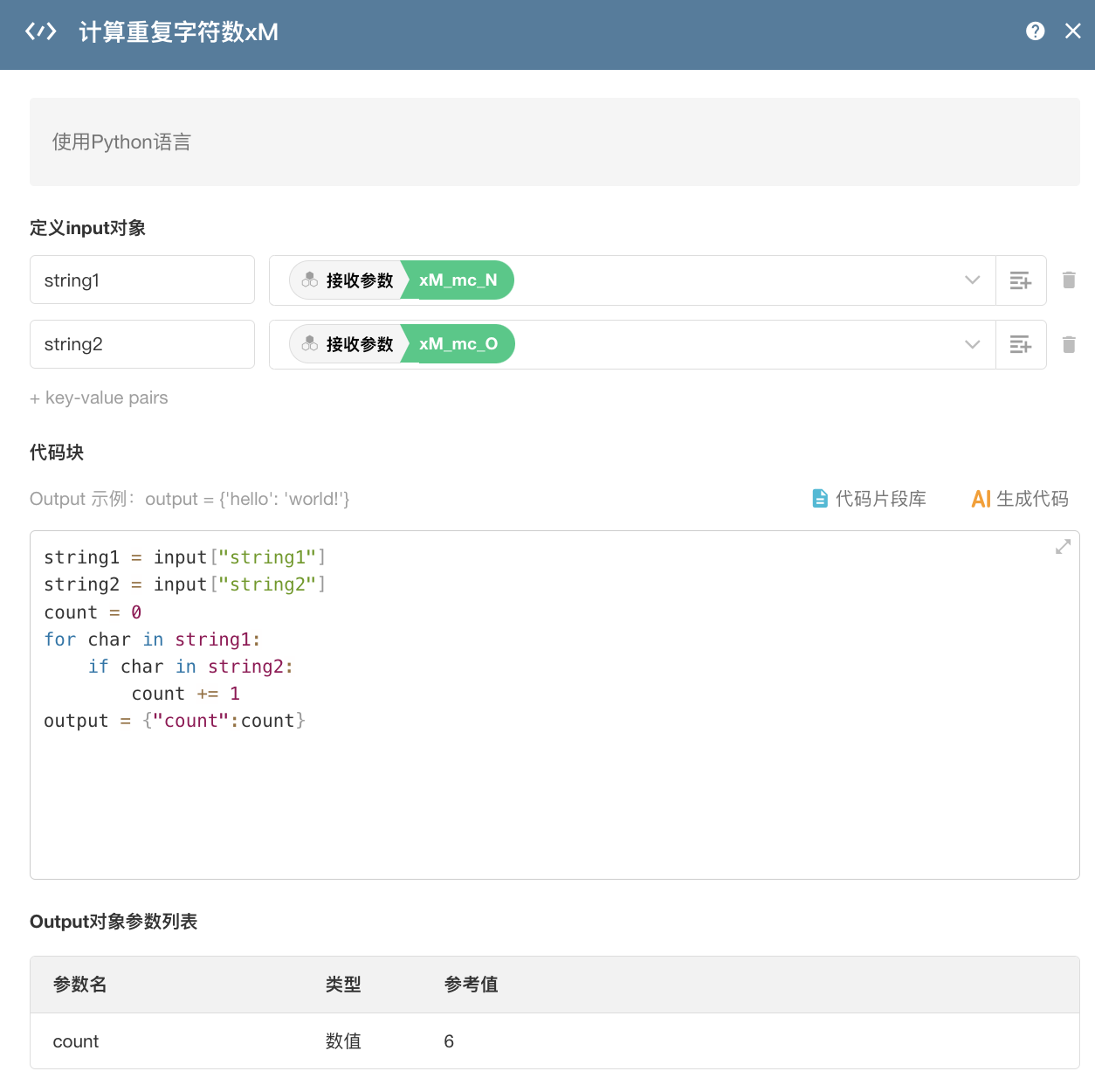Screen dimensions: 1095x1092
Task: Click the code brackets icon in header
Action: point(41,32)
